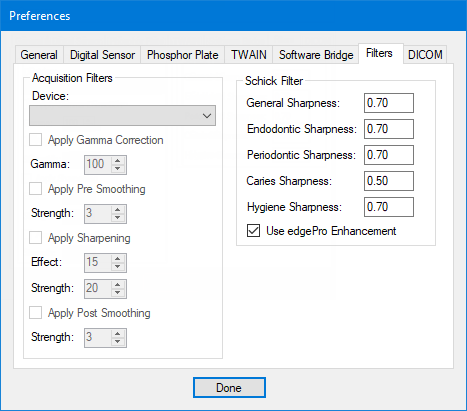
Task: Uncheck Use edgePro Enhancement
Action: click(253, 231)
